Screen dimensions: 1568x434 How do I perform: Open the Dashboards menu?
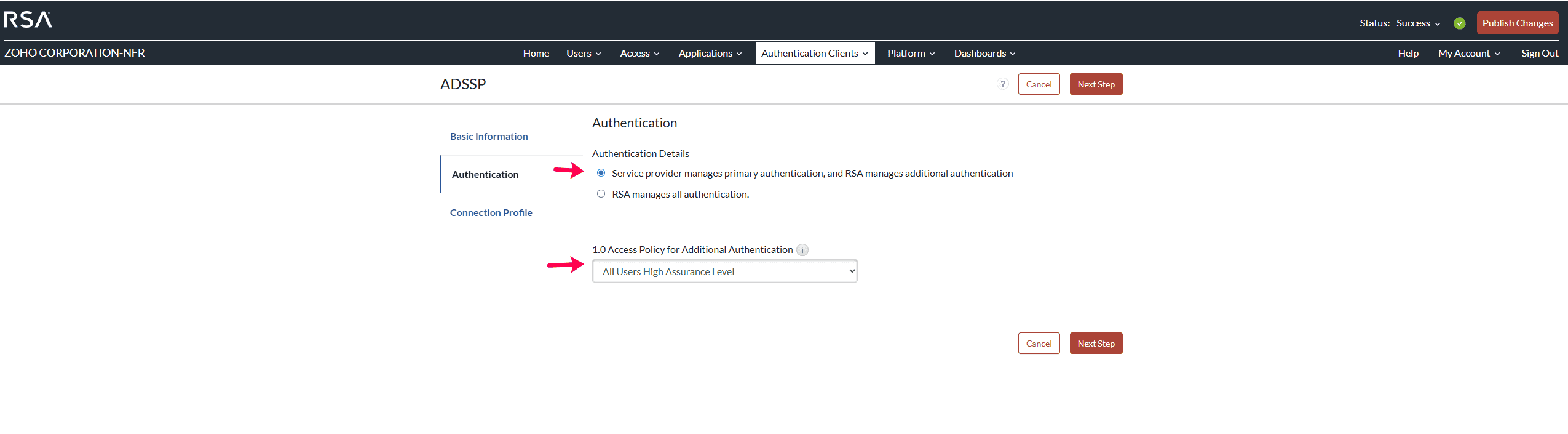point(984,54)
